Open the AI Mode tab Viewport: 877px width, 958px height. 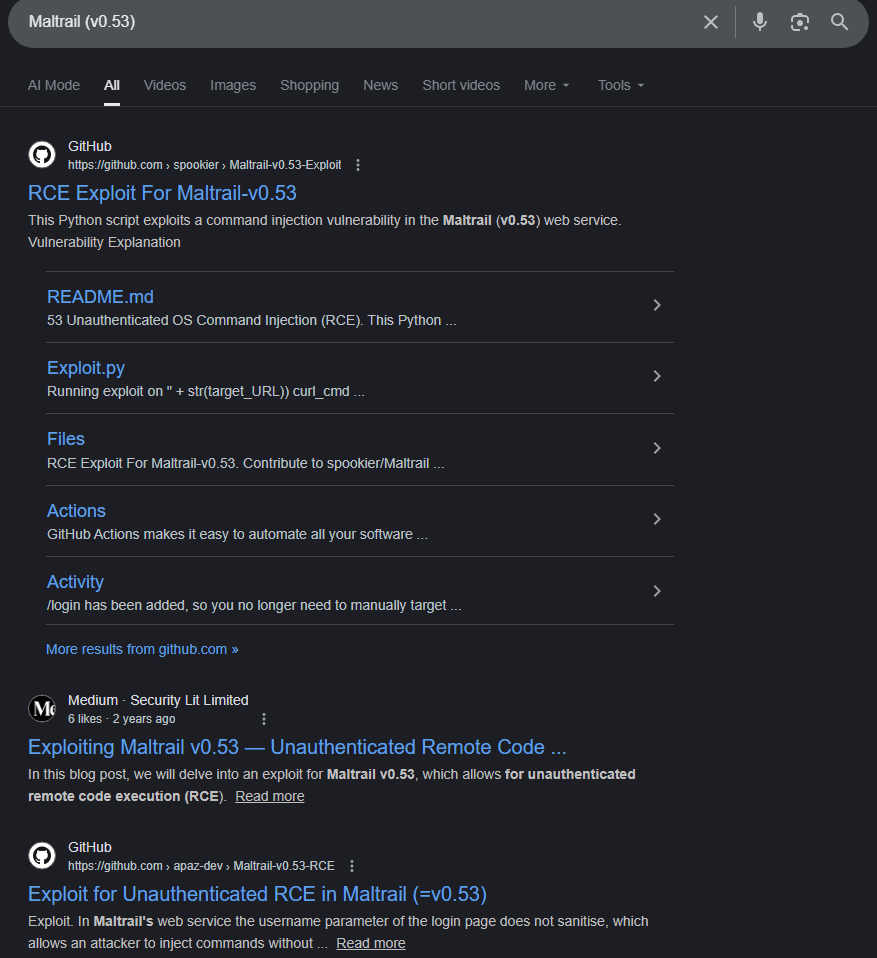pyautogui.click(x=54, y=85)
